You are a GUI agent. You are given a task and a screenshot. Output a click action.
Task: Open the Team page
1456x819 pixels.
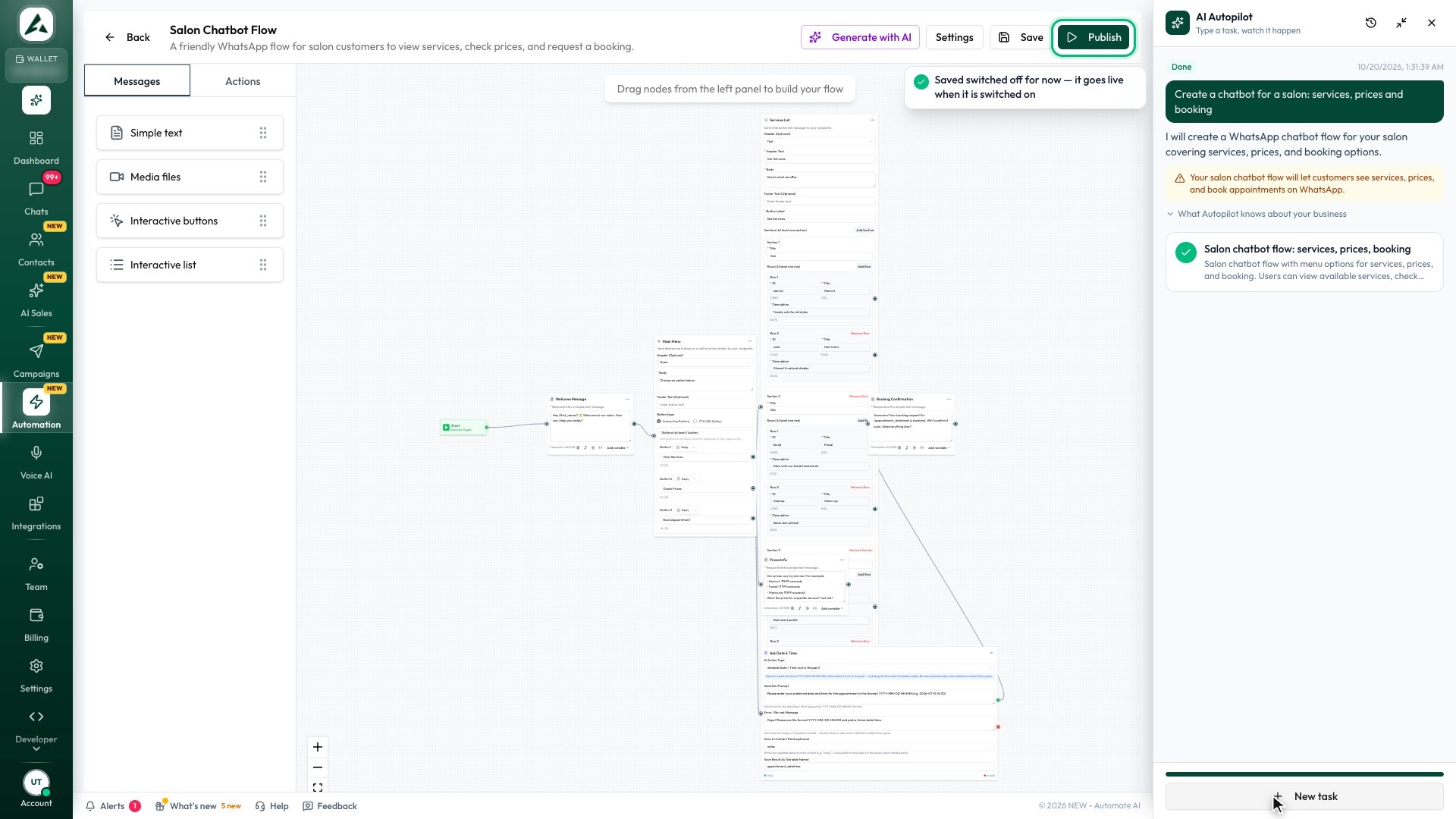coord(36,573)
